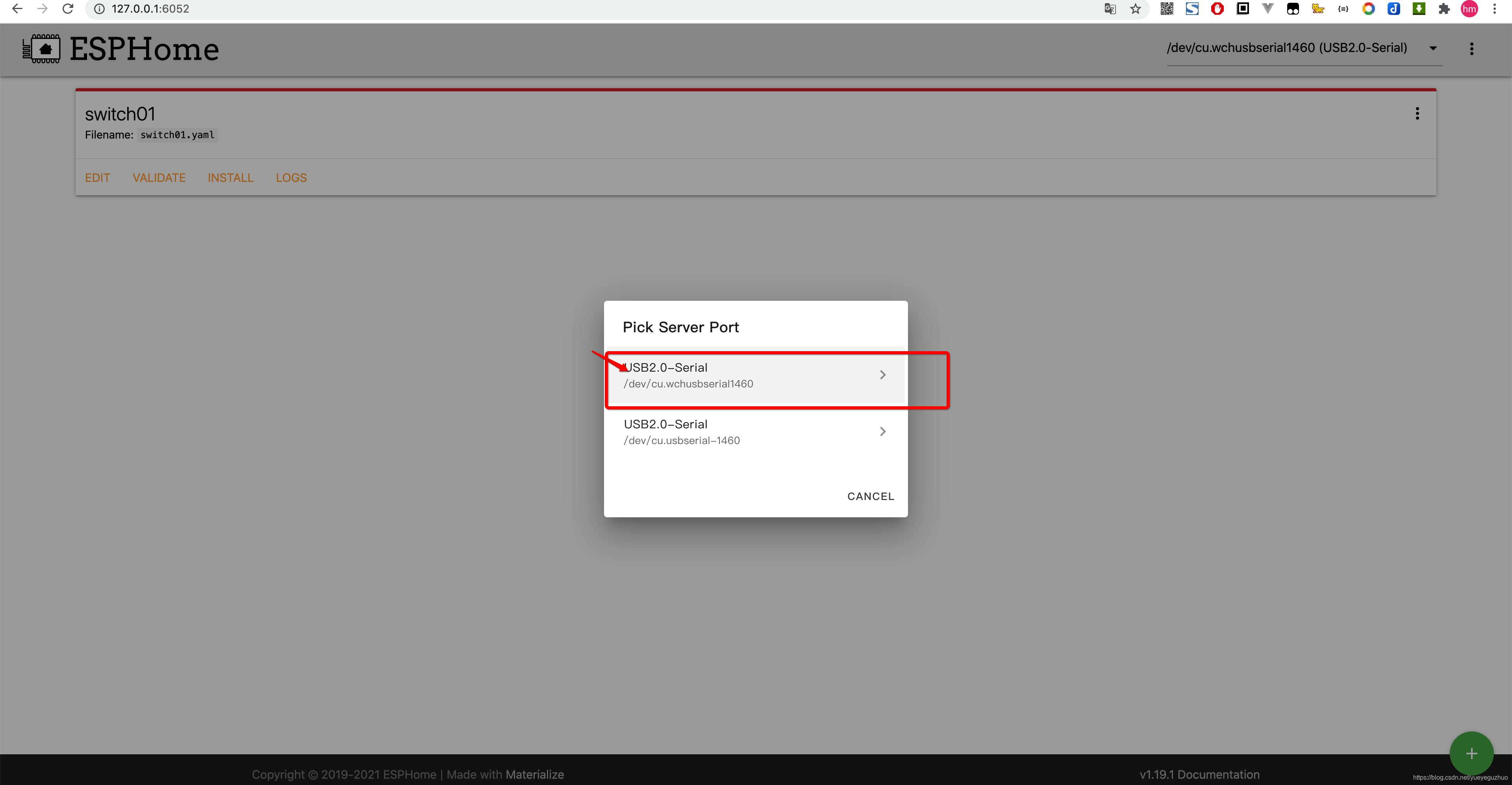1512x785 pixels.
Task: Click the red AdBlock stop-hand extension
Action: [1217, 9]
